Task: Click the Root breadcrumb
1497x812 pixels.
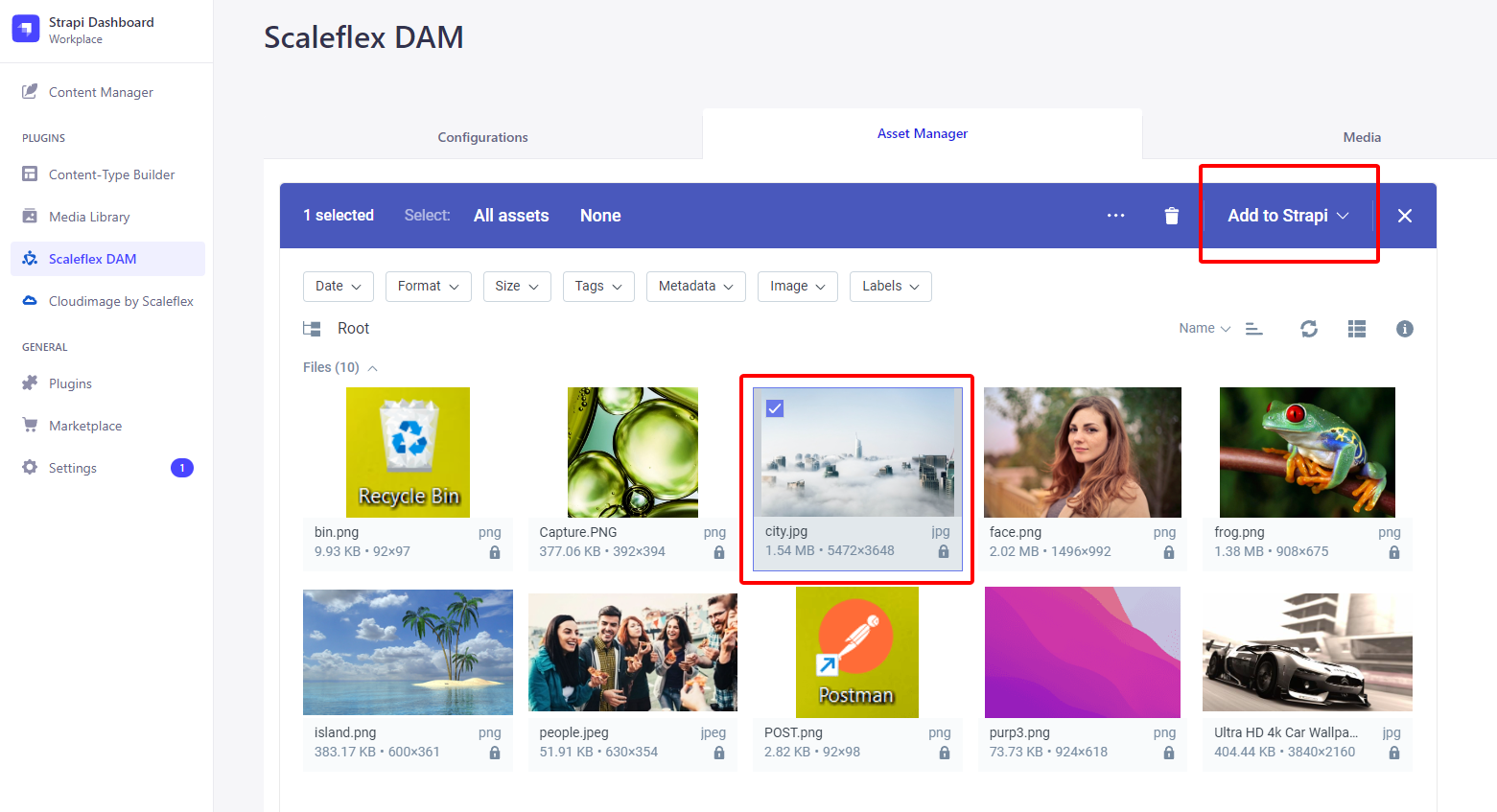Action: [353, 329]
